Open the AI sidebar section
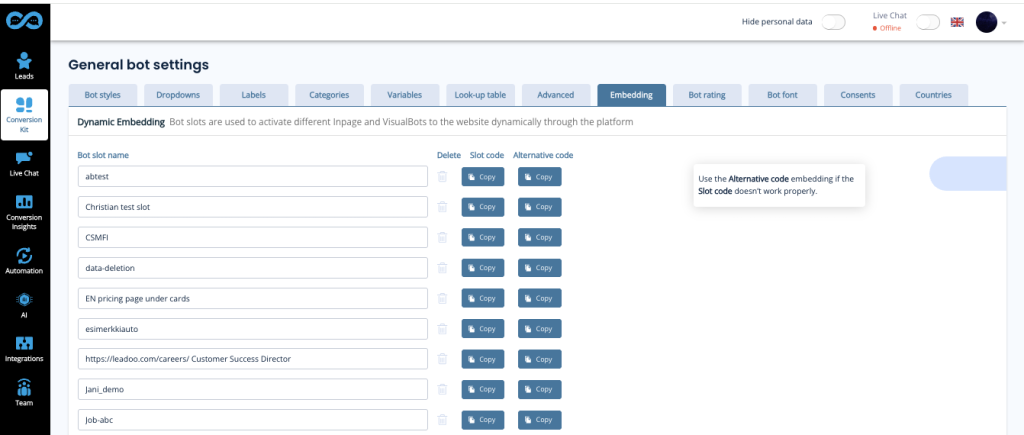This screenshot has height=435, width=1024. point(25,305)
